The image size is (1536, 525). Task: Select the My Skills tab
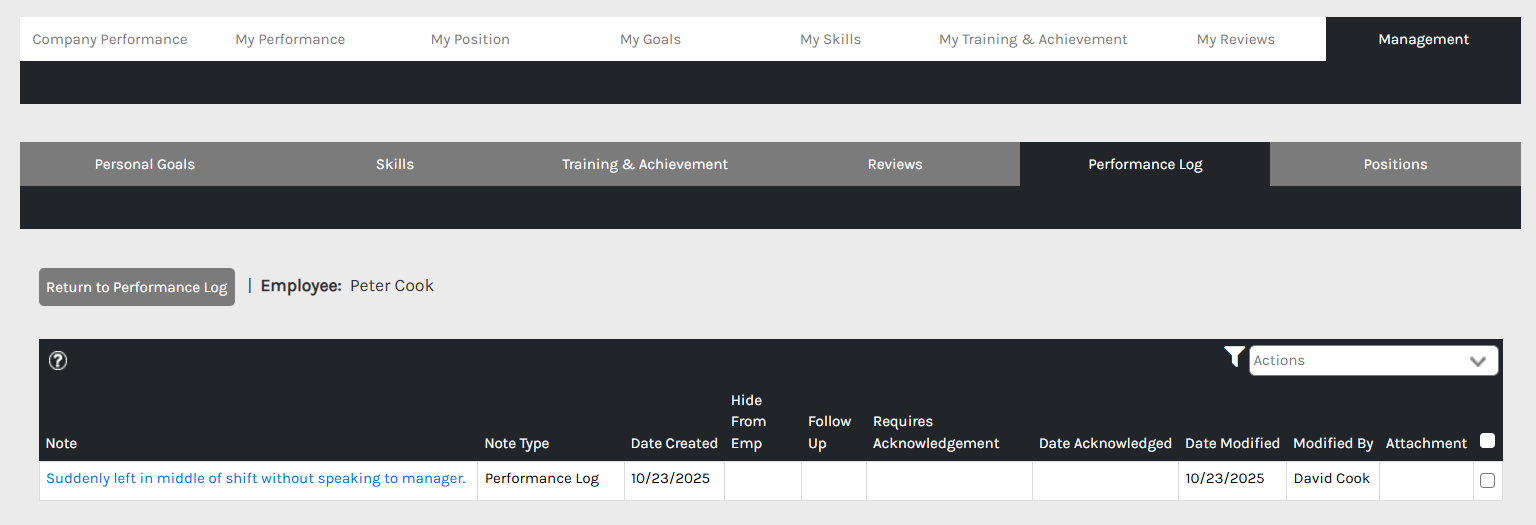pos(830,39)
